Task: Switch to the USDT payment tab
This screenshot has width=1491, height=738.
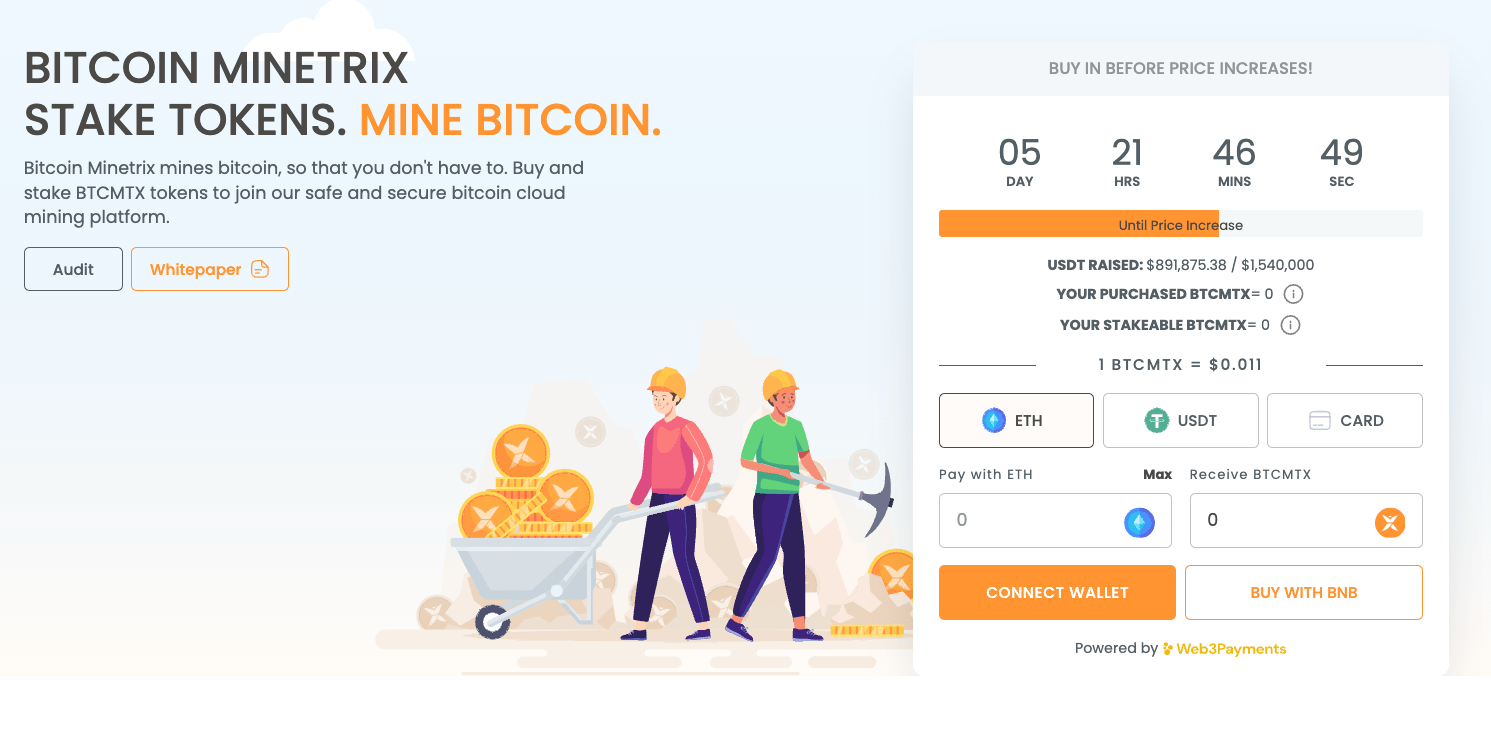Action: [1180, 420]
